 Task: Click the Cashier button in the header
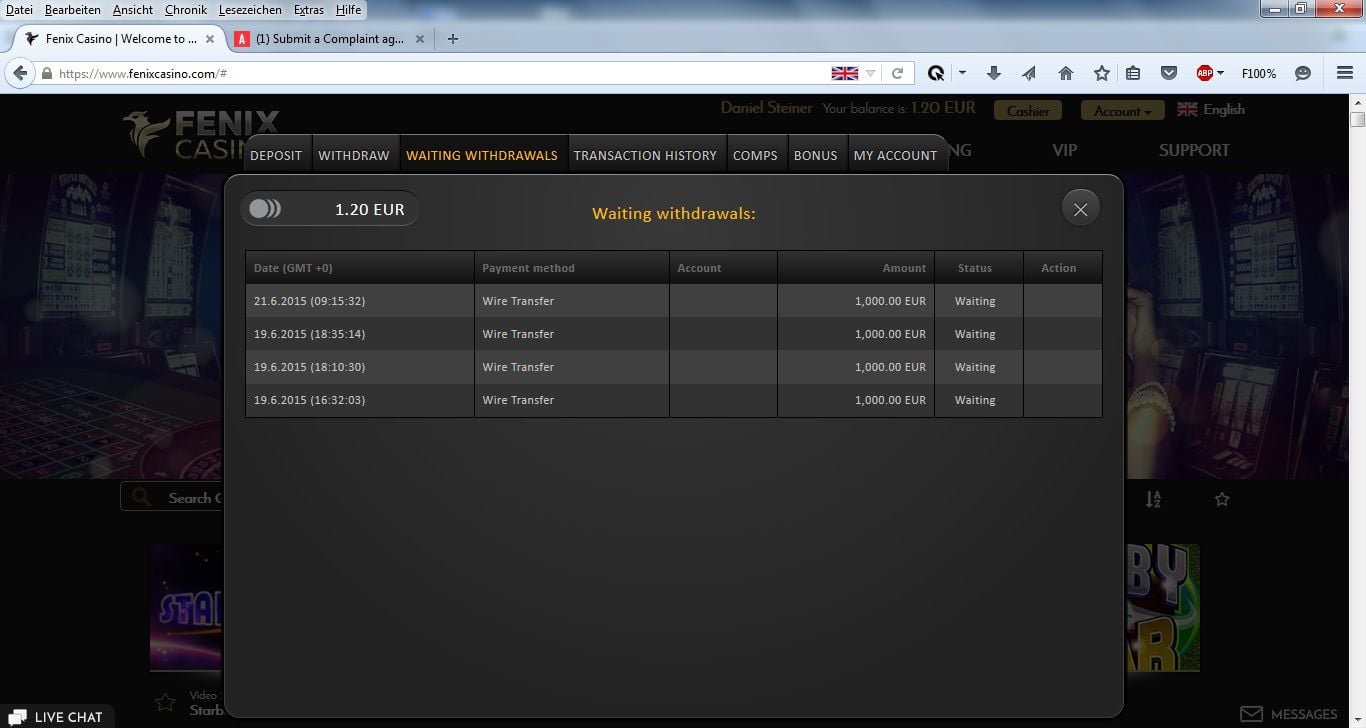click(x=1028, y=111)
